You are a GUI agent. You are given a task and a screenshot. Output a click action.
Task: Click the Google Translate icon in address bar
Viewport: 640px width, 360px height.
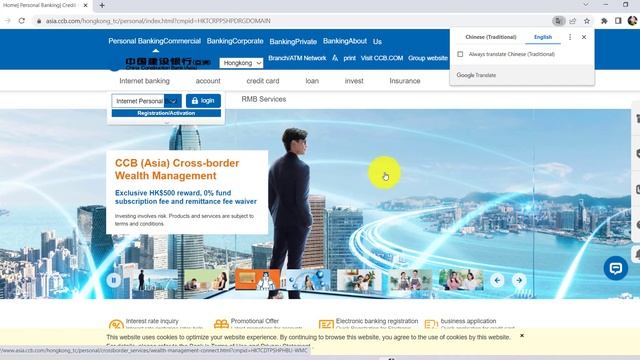click(558, 21)
